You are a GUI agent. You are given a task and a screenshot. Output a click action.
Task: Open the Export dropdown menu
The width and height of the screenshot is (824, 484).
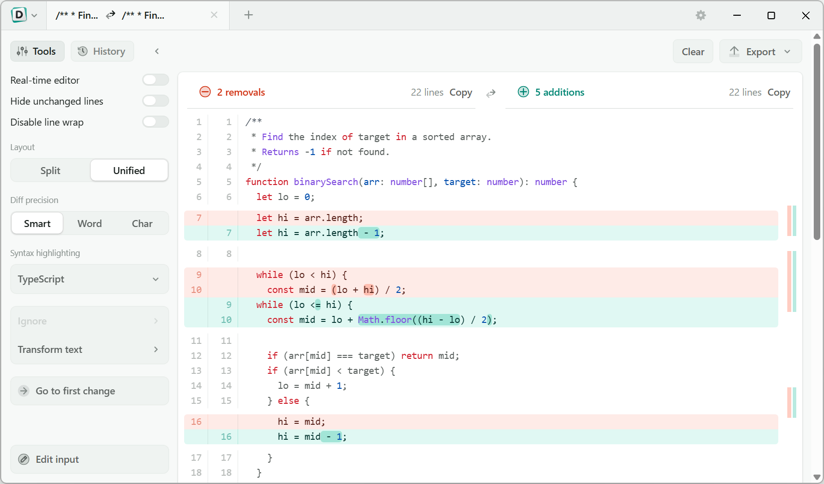760,52
